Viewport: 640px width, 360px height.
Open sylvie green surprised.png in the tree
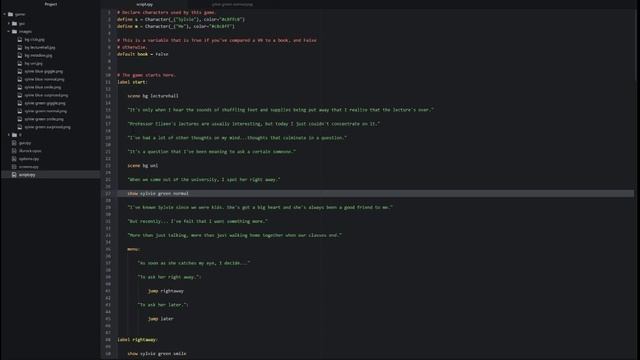[47, 127]
